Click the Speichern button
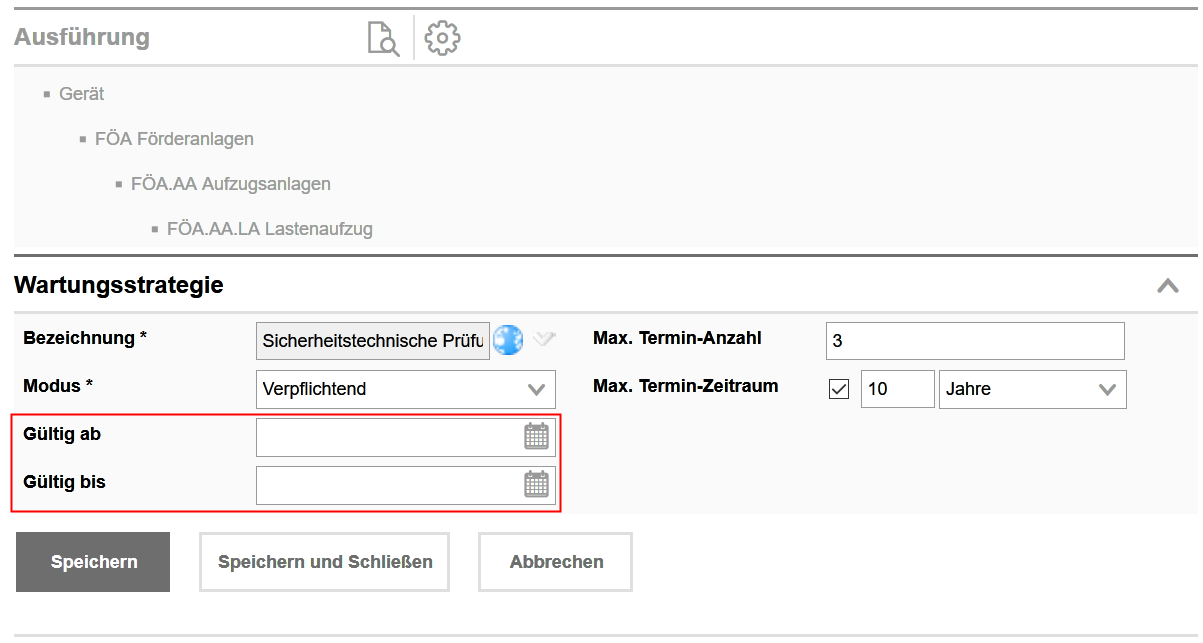This screenshot has width=1203, height=643. point(93,562)
